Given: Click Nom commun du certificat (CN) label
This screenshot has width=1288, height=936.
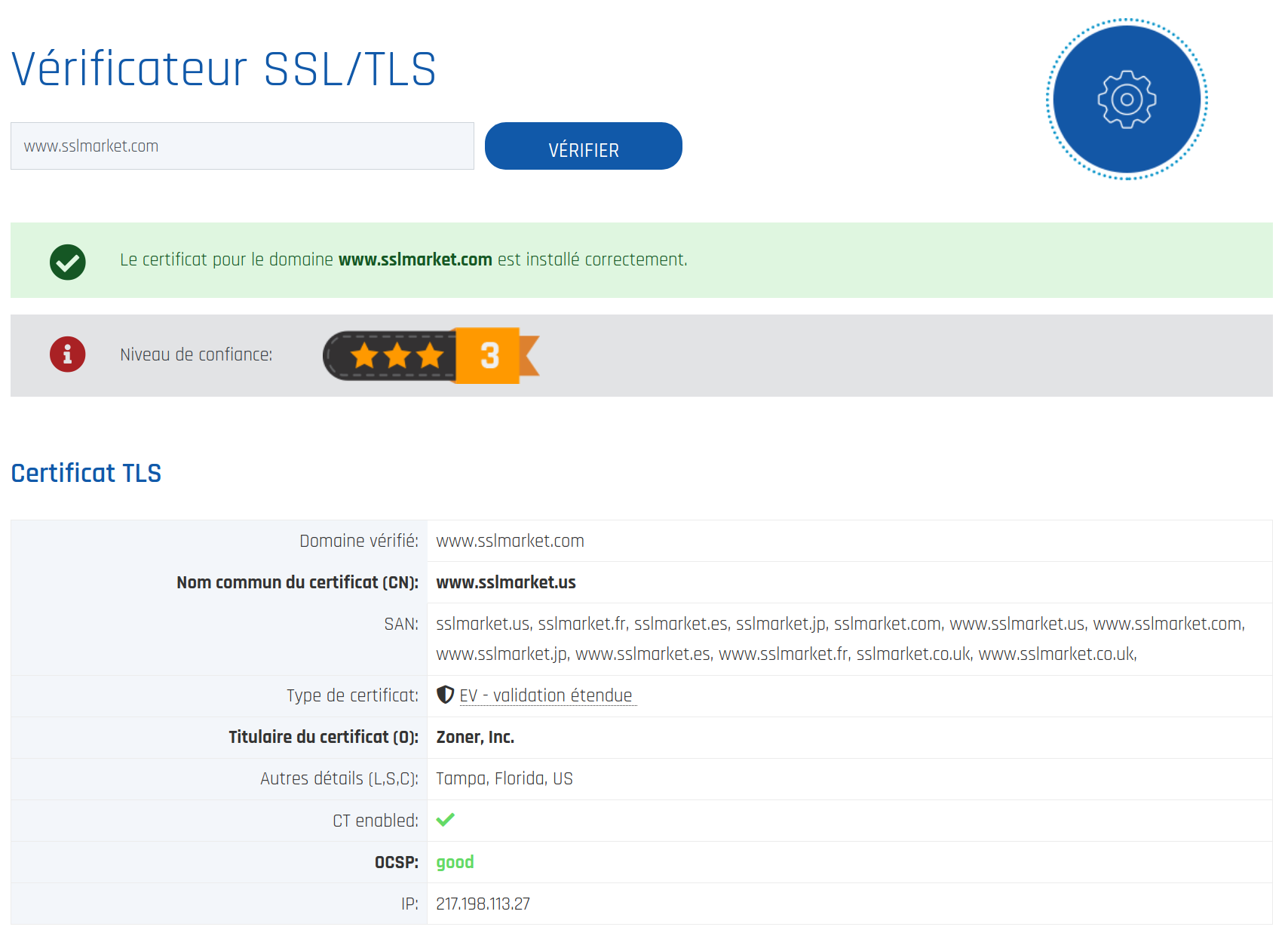Looking at the screenshot, I should point(297,582).
